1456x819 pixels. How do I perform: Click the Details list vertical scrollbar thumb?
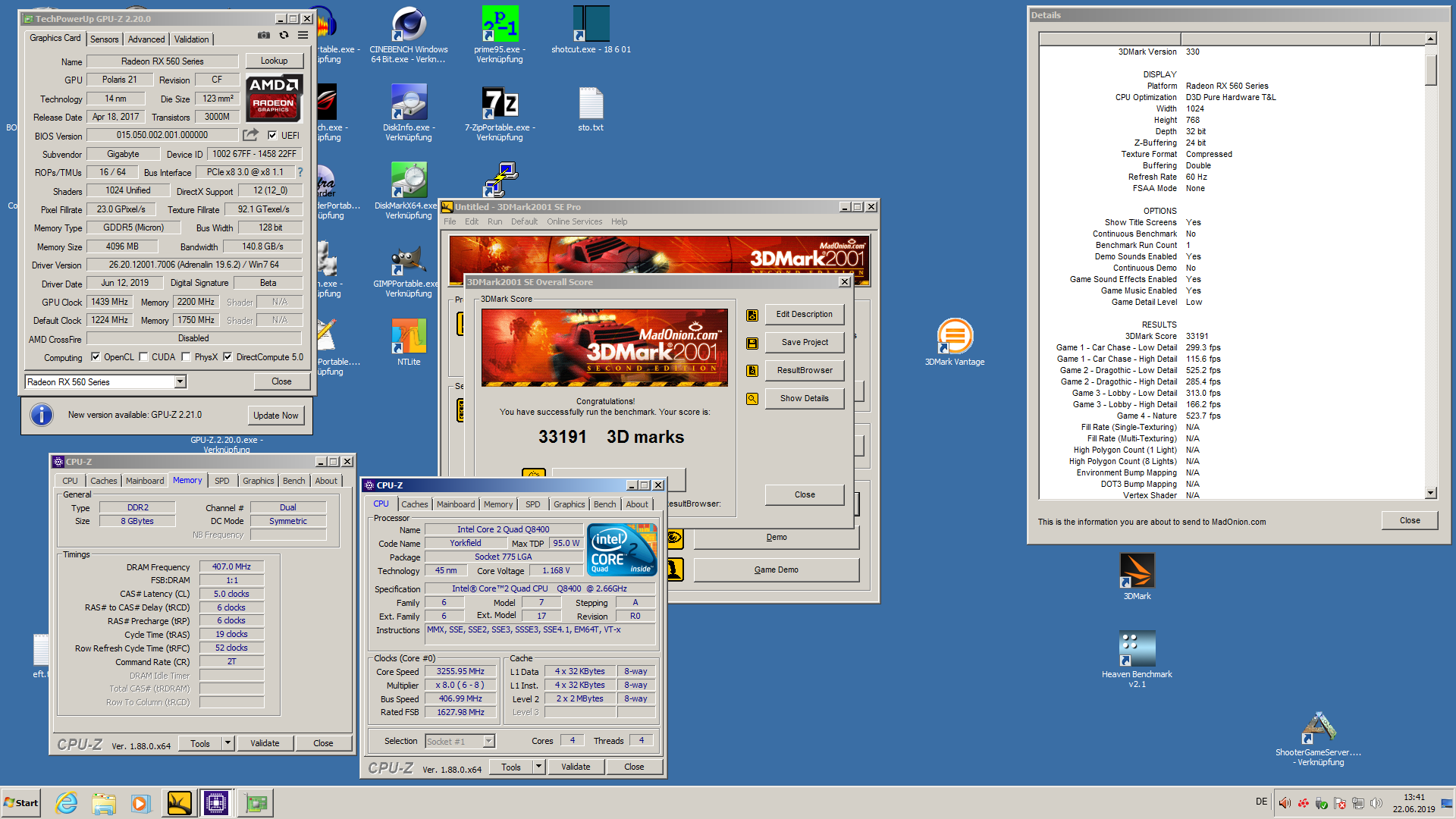pos(1431,71)
